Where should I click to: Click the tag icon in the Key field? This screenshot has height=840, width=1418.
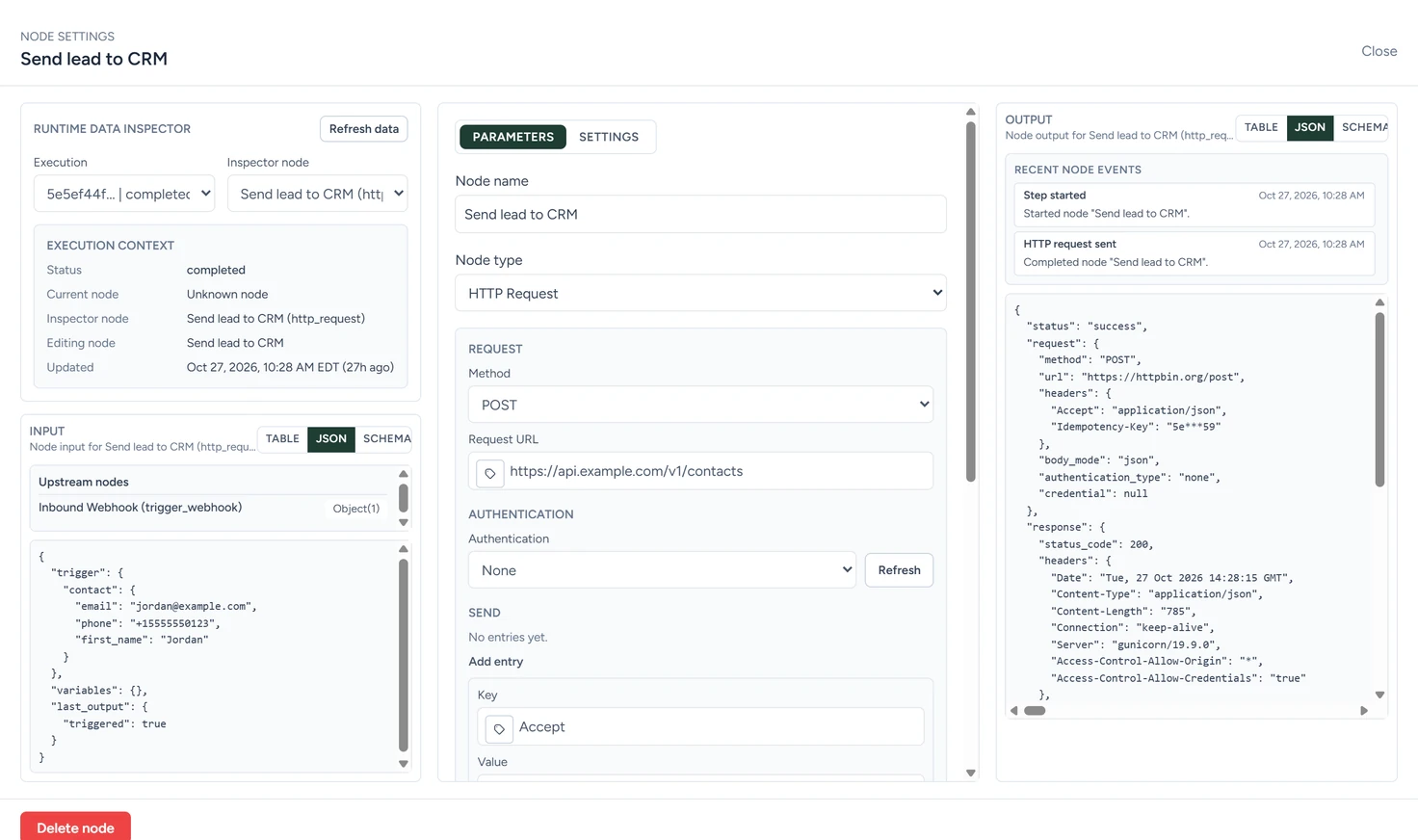click(499, 728)
